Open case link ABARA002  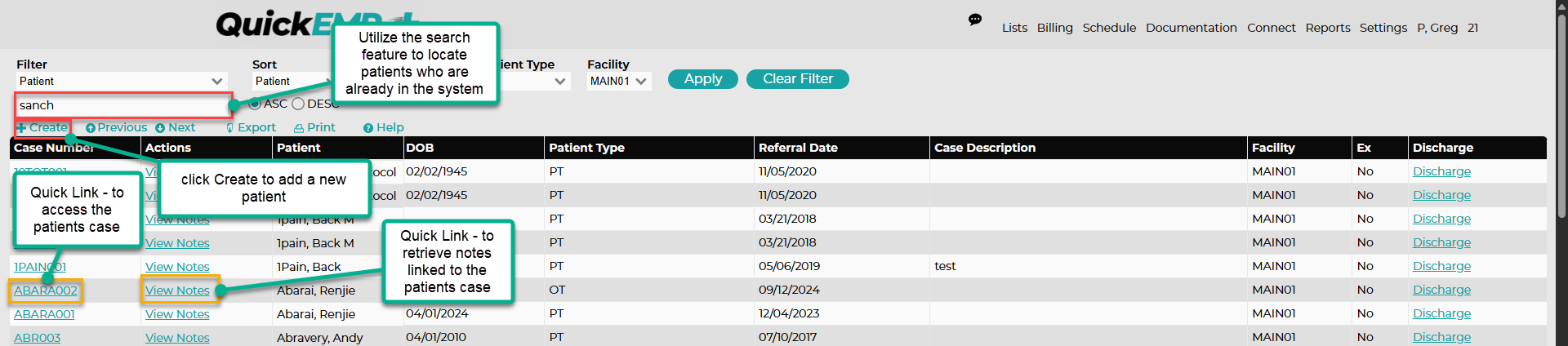point(46,291)
